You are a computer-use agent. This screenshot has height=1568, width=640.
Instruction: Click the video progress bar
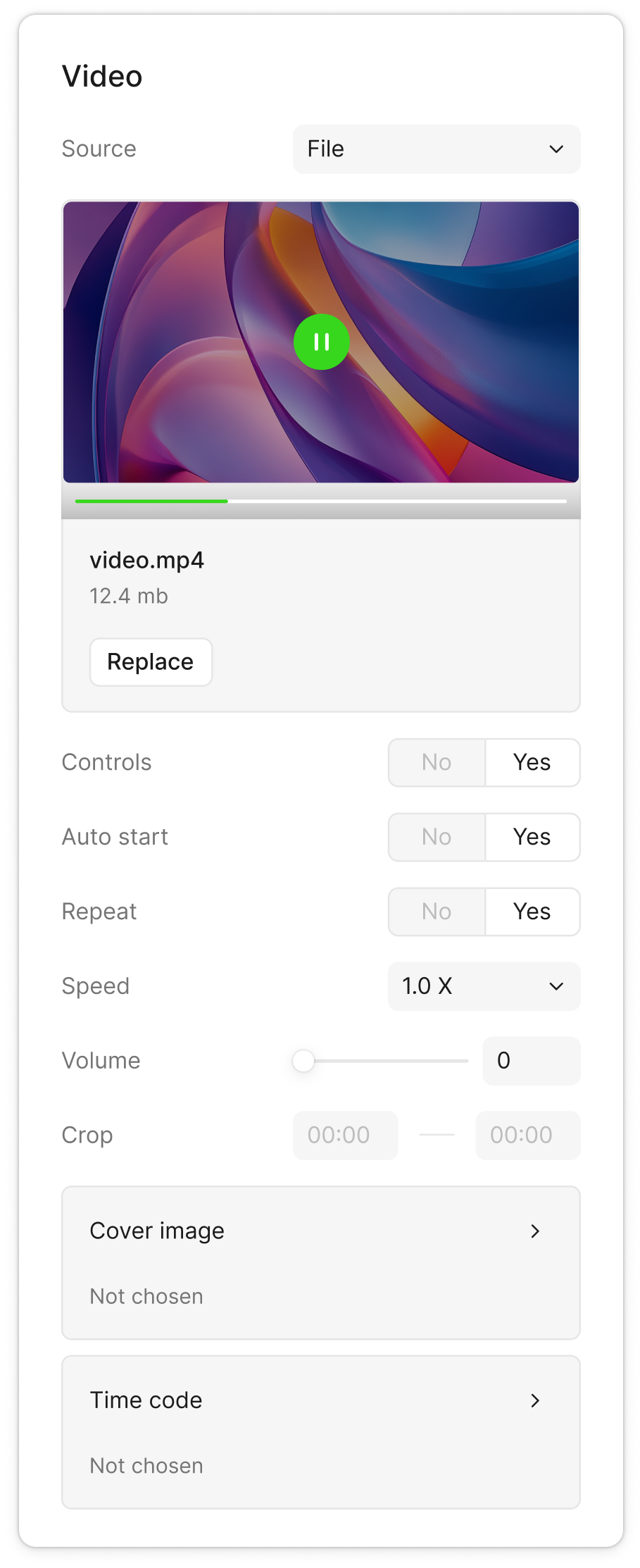321,502
